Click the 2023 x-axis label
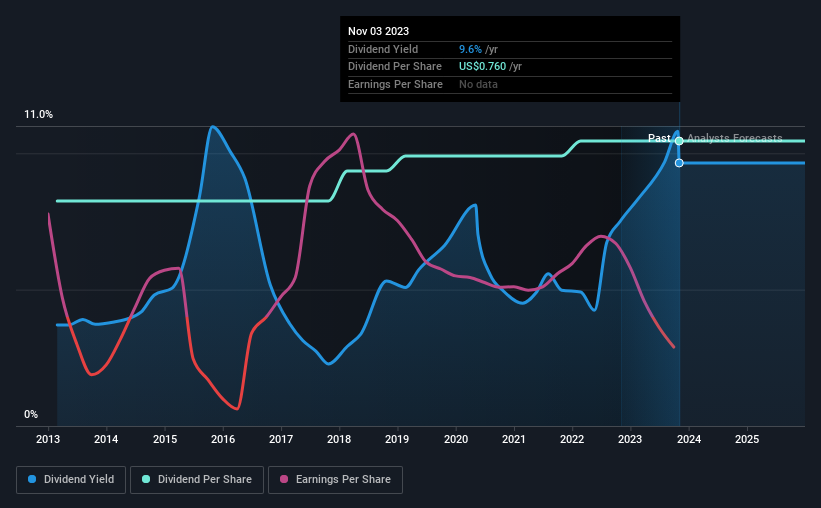The image size is (821, 508). (x=630, y=439)
